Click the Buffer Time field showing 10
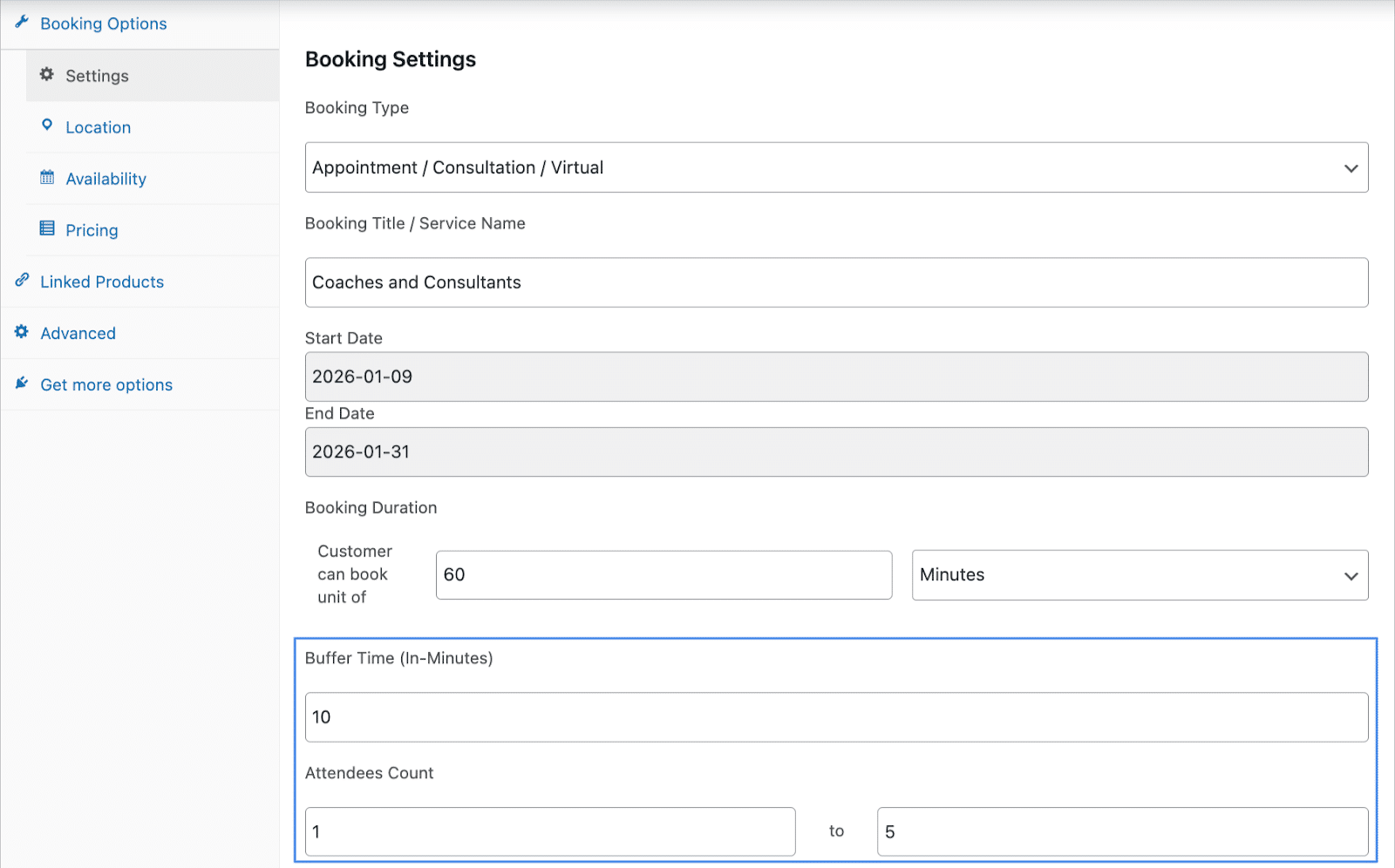 (x=836, y=717)
